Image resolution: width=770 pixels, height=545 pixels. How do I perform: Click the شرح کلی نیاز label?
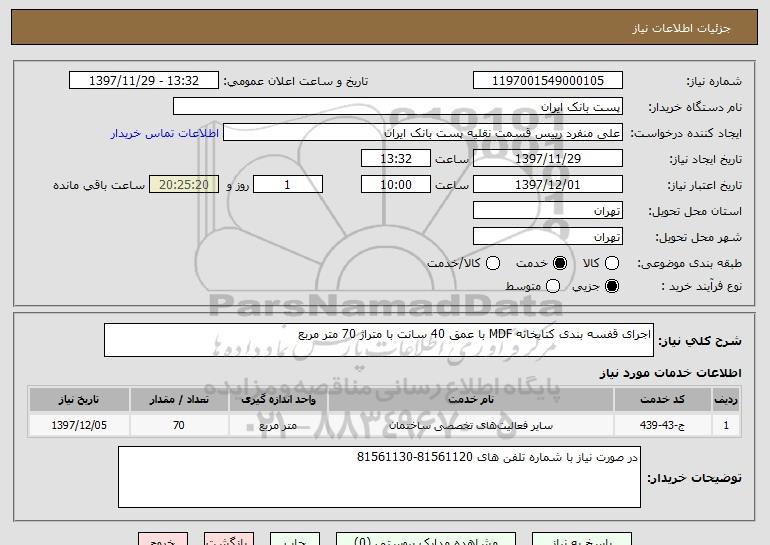point(700,340)
